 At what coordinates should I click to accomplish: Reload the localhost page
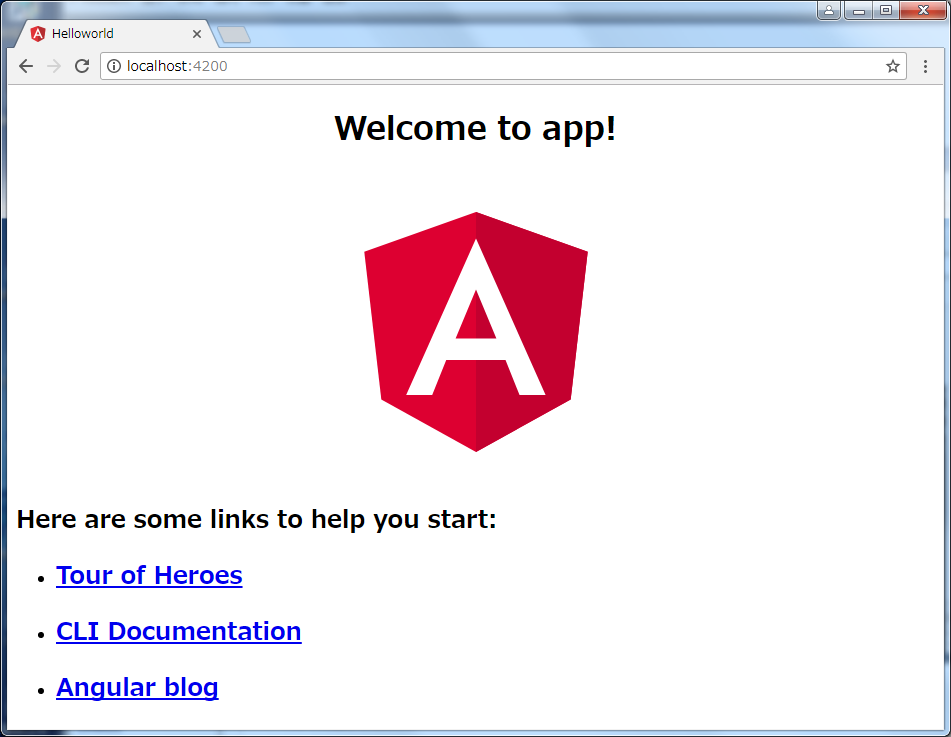[82, 66]
